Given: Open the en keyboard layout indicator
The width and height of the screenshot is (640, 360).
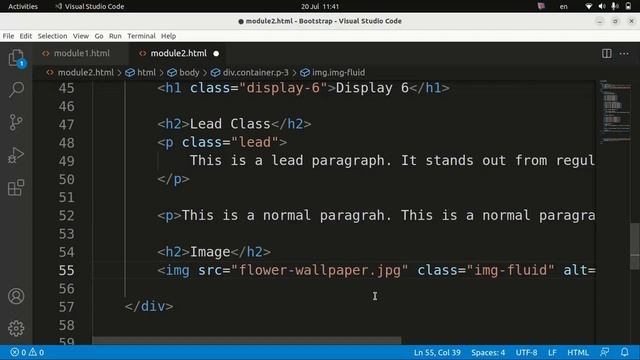Looking at the screenshot, I should click(563, 6).
